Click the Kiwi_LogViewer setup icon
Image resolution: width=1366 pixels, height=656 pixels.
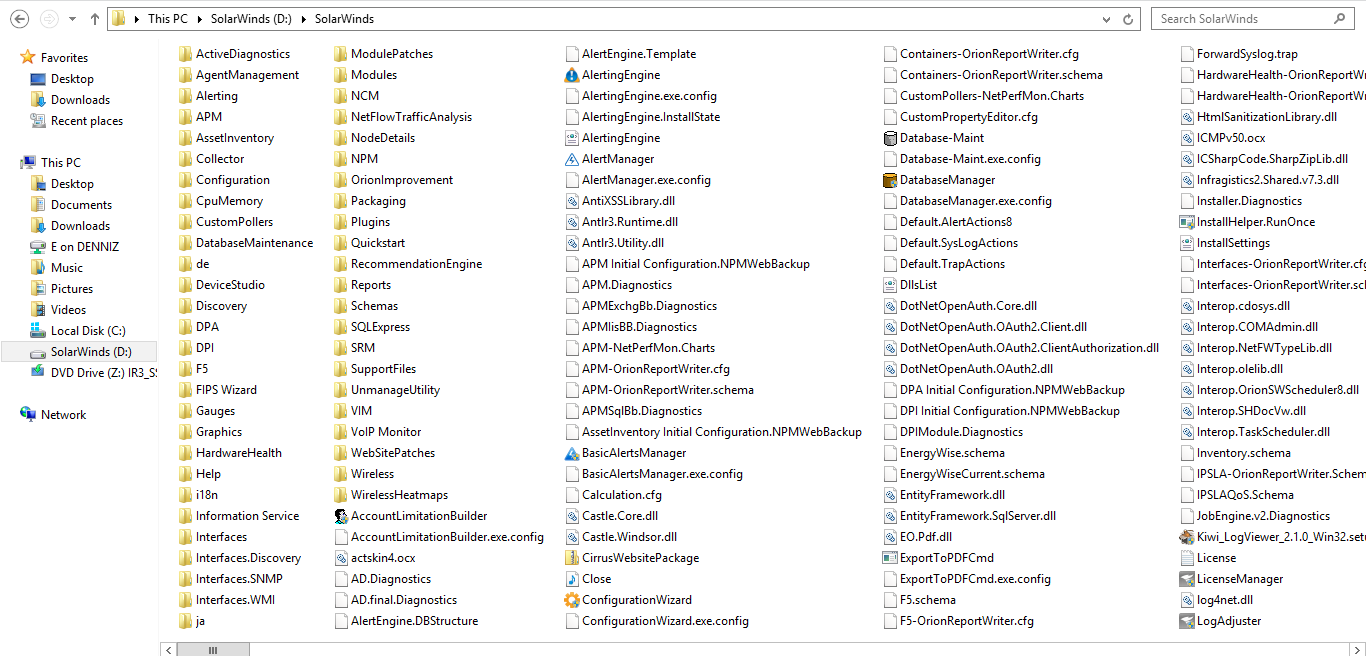[1187, 537]
